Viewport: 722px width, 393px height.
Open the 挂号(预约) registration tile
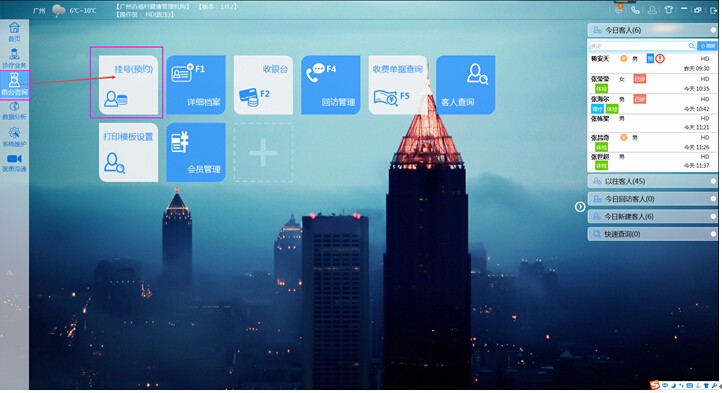(x=128, y=85)
